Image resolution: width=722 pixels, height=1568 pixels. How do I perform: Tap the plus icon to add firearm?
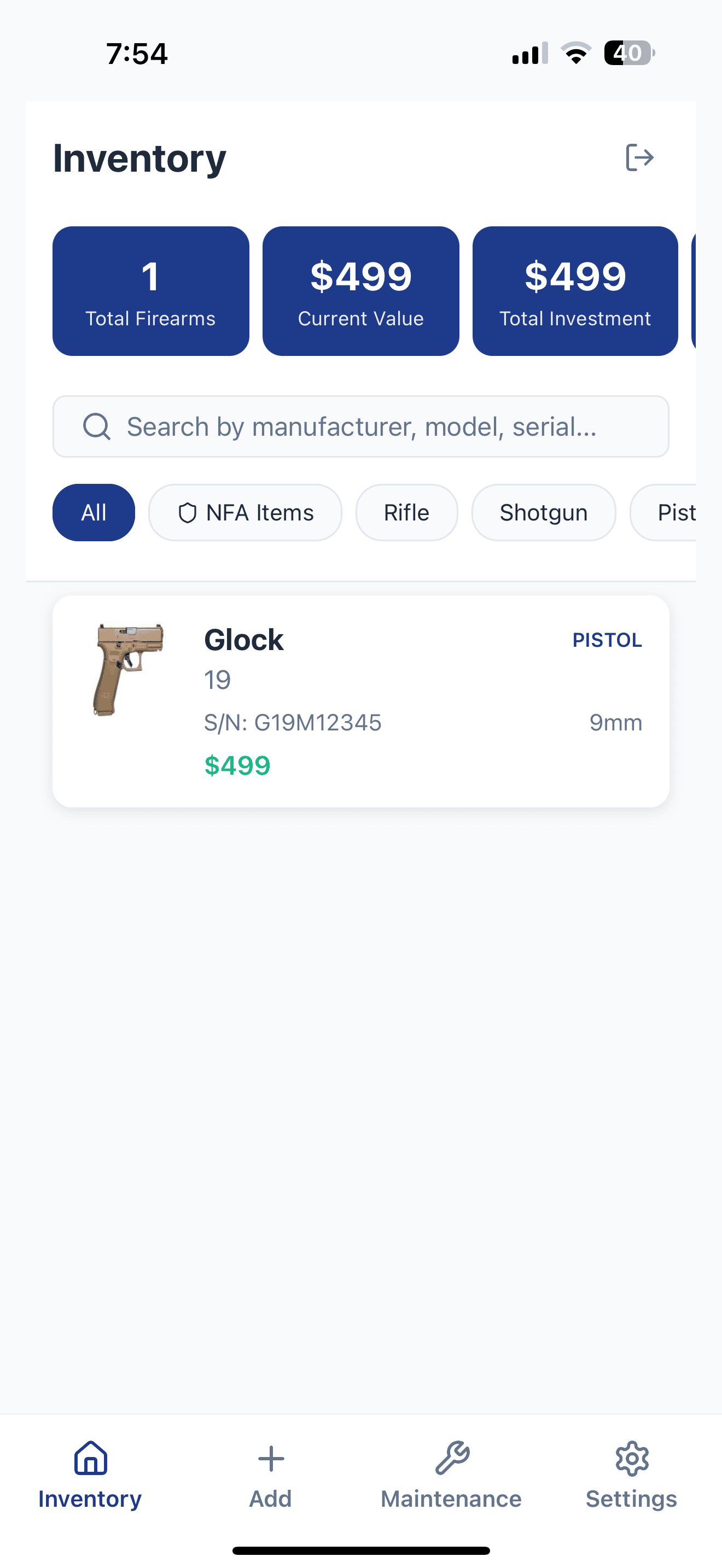[271, 1459]
